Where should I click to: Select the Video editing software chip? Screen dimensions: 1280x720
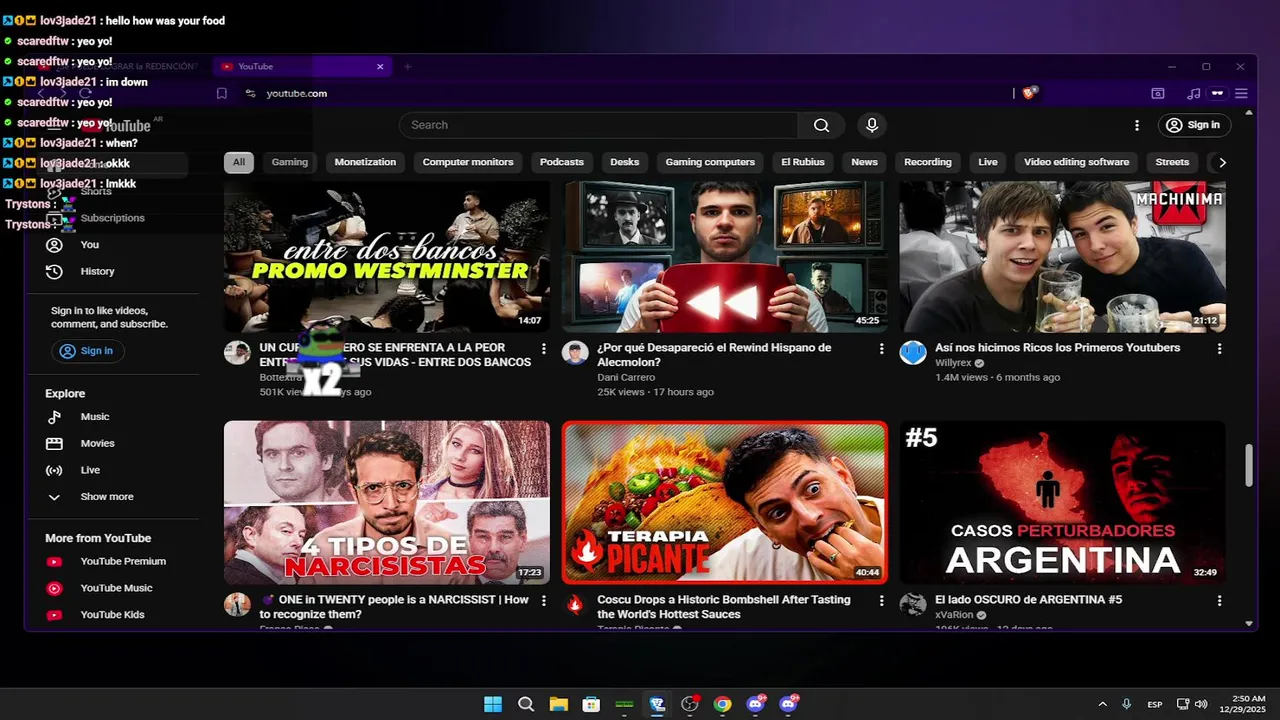1076,162
